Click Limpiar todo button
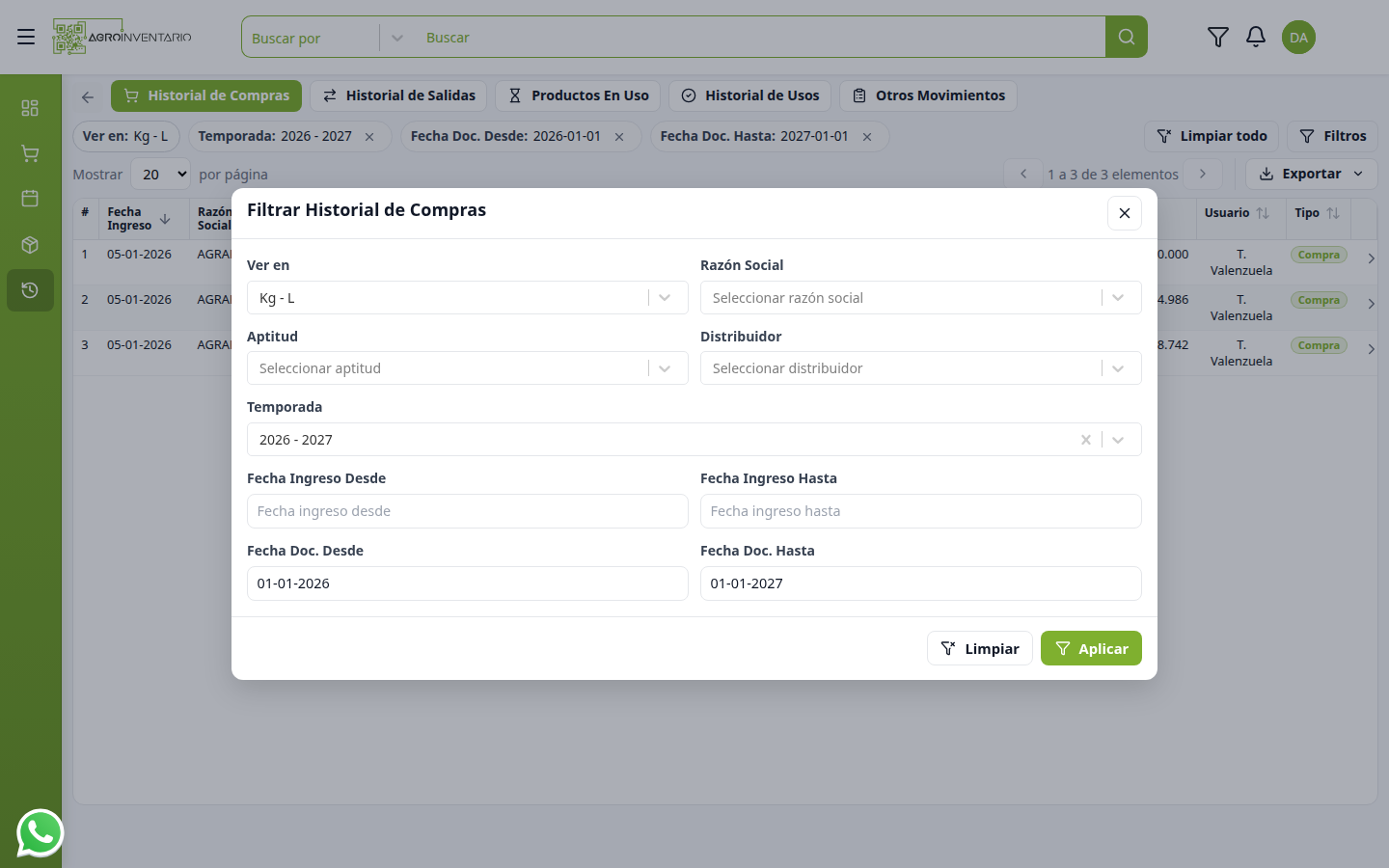This screenshot has width=1389, height=868. (1212, 136)
